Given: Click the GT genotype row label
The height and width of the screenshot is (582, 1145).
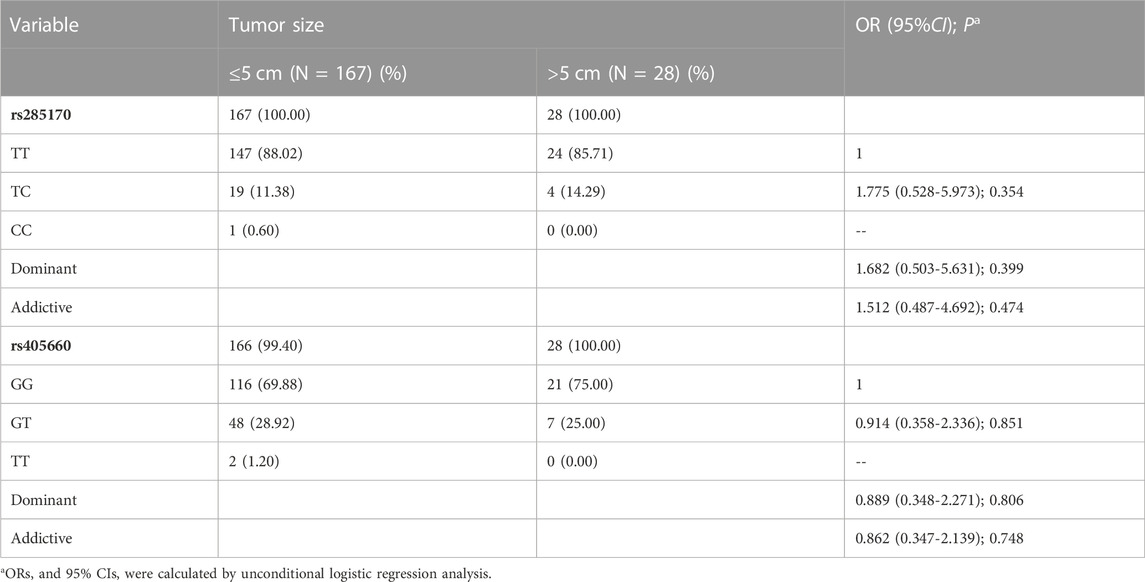Looking at the screenshot, I should [x=20, y=423].
